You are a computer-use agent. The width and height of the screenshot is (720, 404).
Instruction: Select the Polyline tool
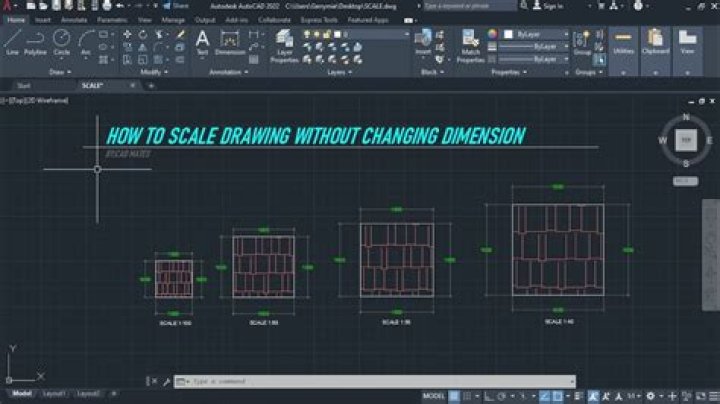click(x=35, y=42)
